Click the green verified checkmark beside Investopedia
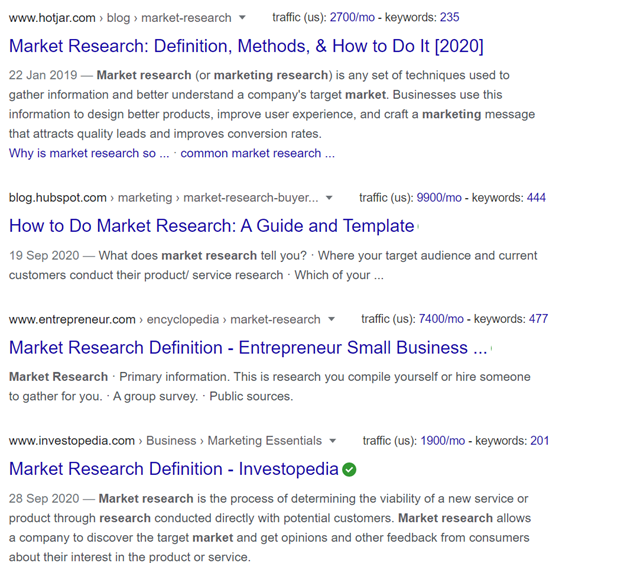 click(349, 469)
